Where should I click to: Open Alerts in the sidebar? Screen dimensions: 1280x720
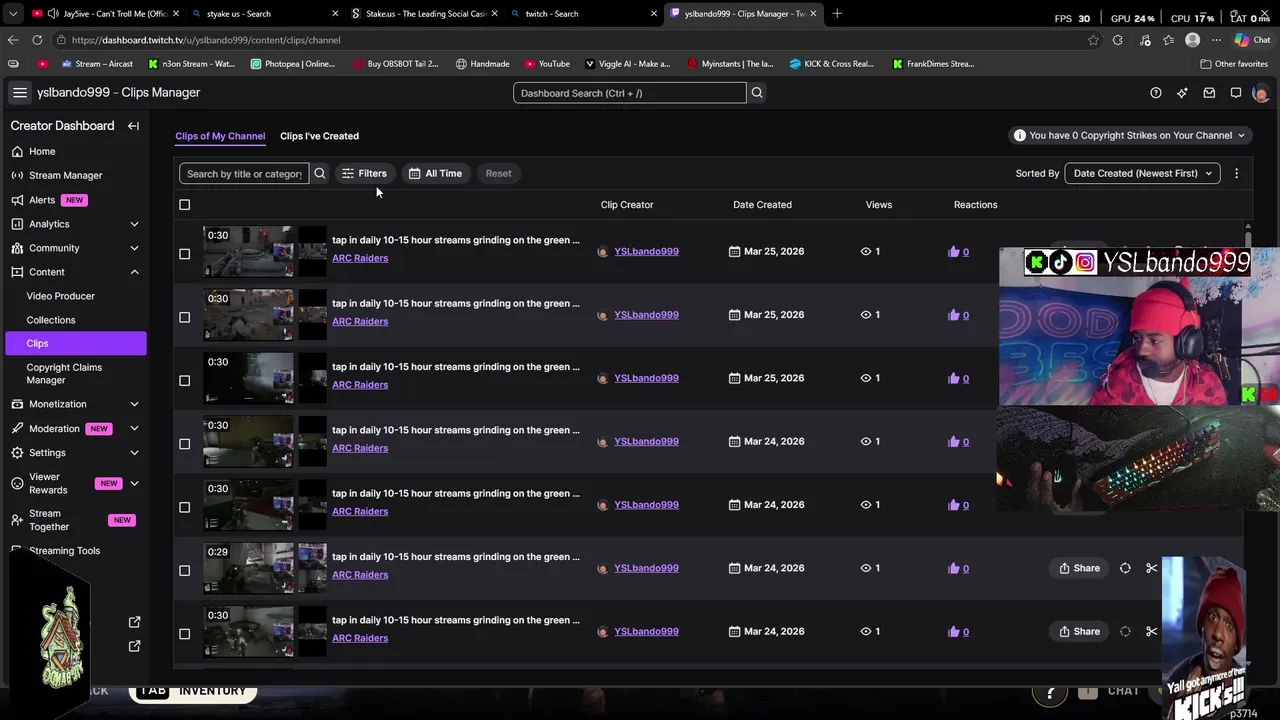pyautogui.click(x=42, y=200)
